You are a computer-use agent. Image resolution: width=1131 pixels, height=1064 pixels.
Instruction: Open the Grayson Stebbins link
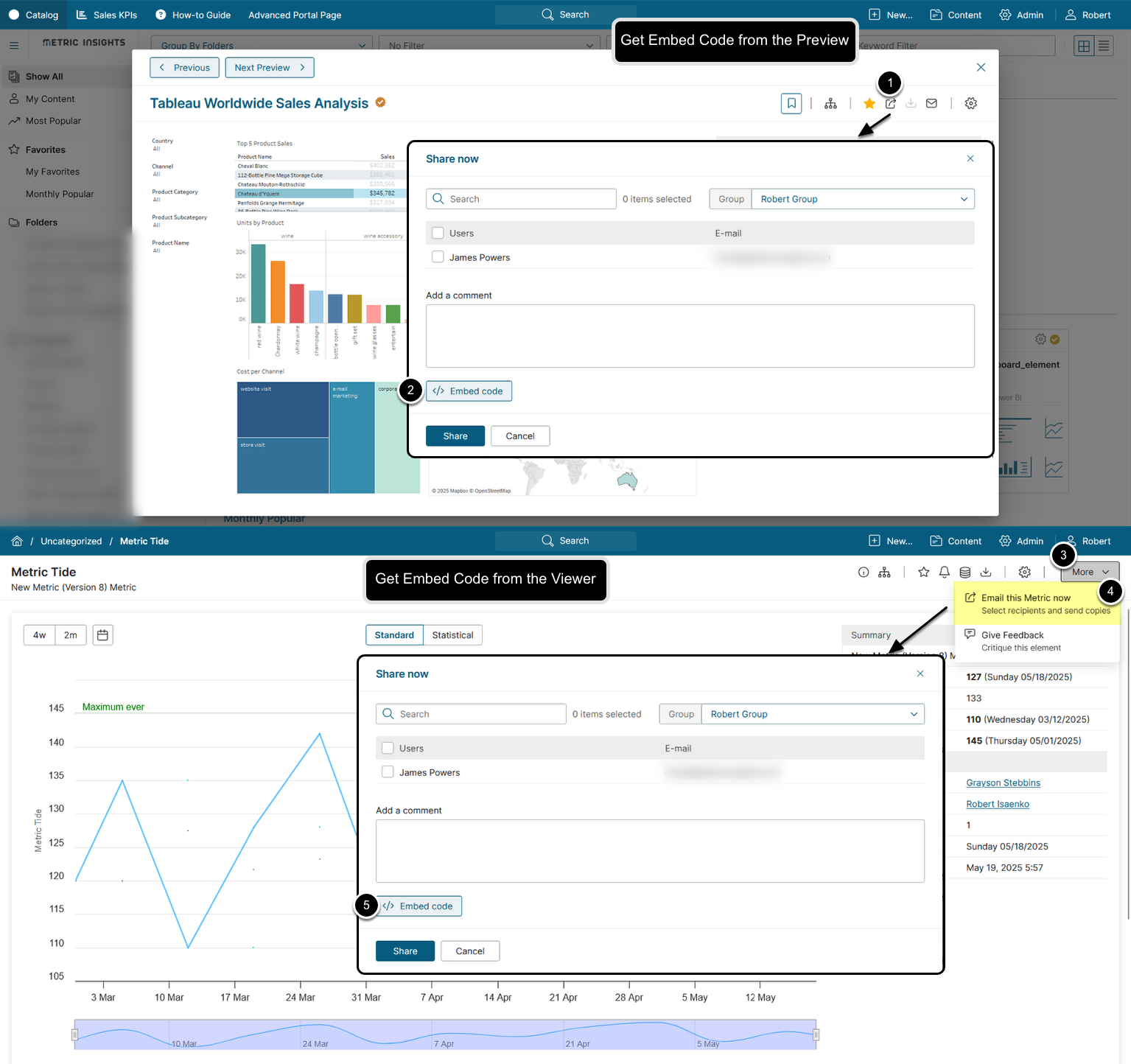[1003, 783]
